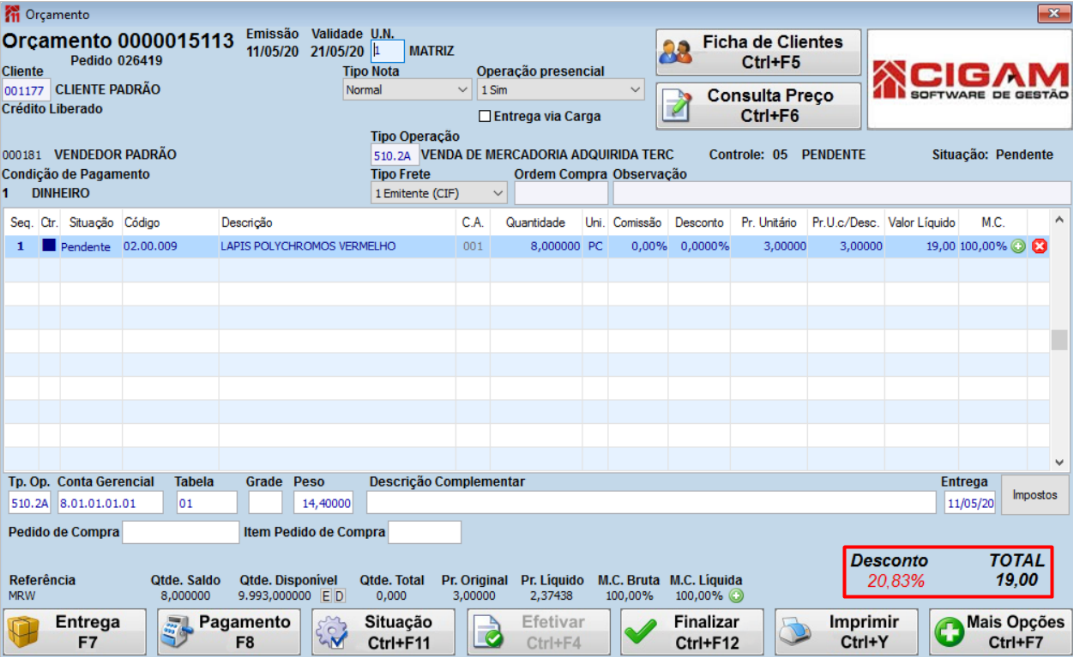Click the Impostos button
The image size is (1080, 657).
1035,495
